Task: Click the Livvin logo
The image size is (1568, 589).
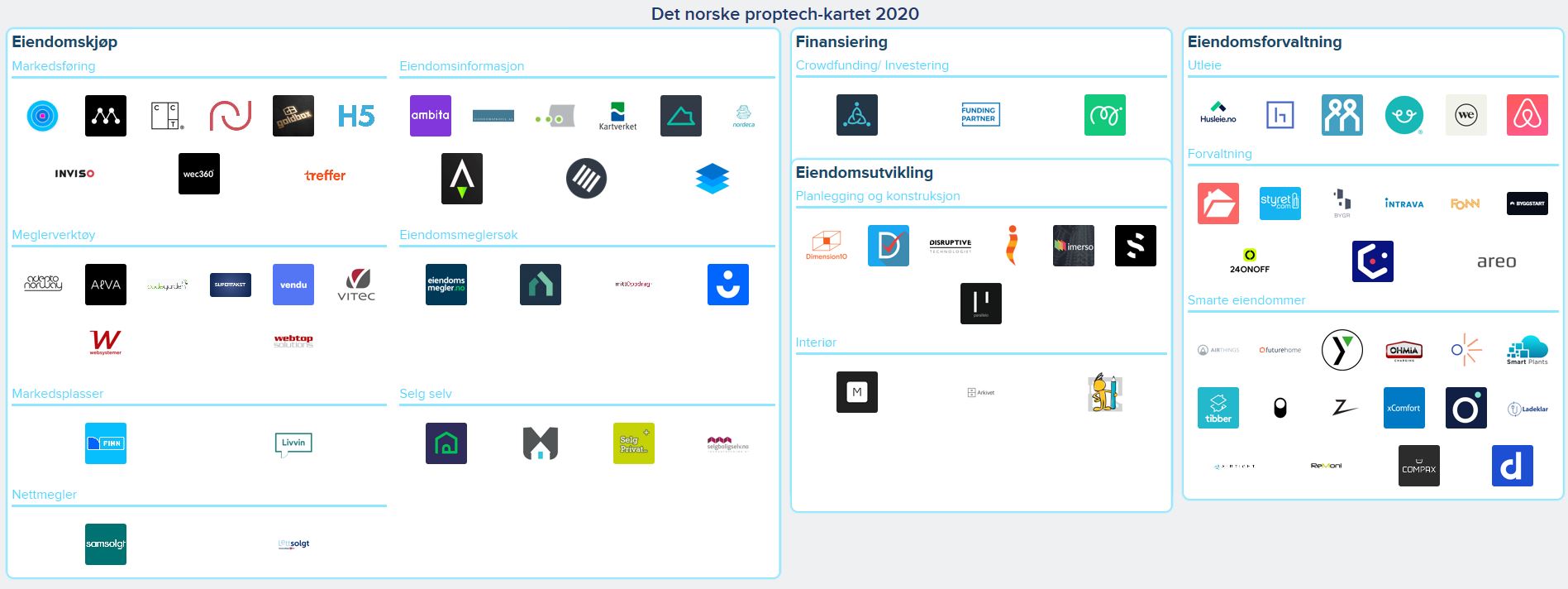Action: [x=293, y=444]
